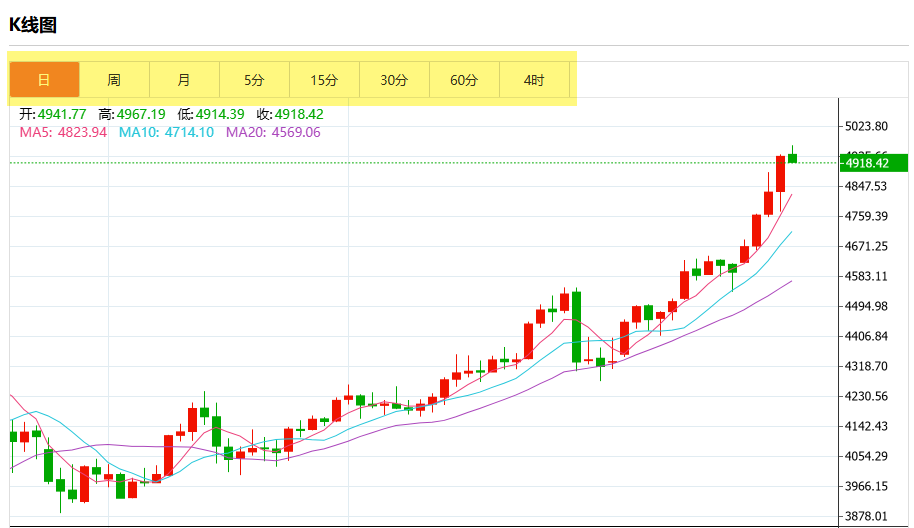Click the latest green candlestick at far right
914x528 pixels.
792,157
